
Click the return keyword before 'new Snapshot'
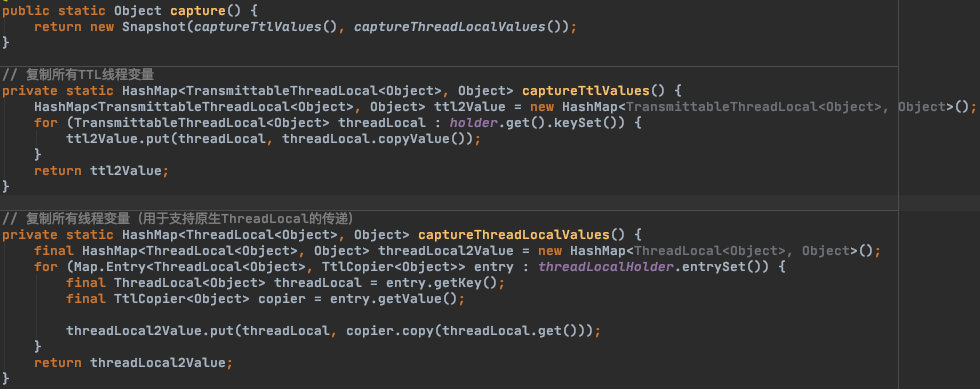[x=58, y=27]
